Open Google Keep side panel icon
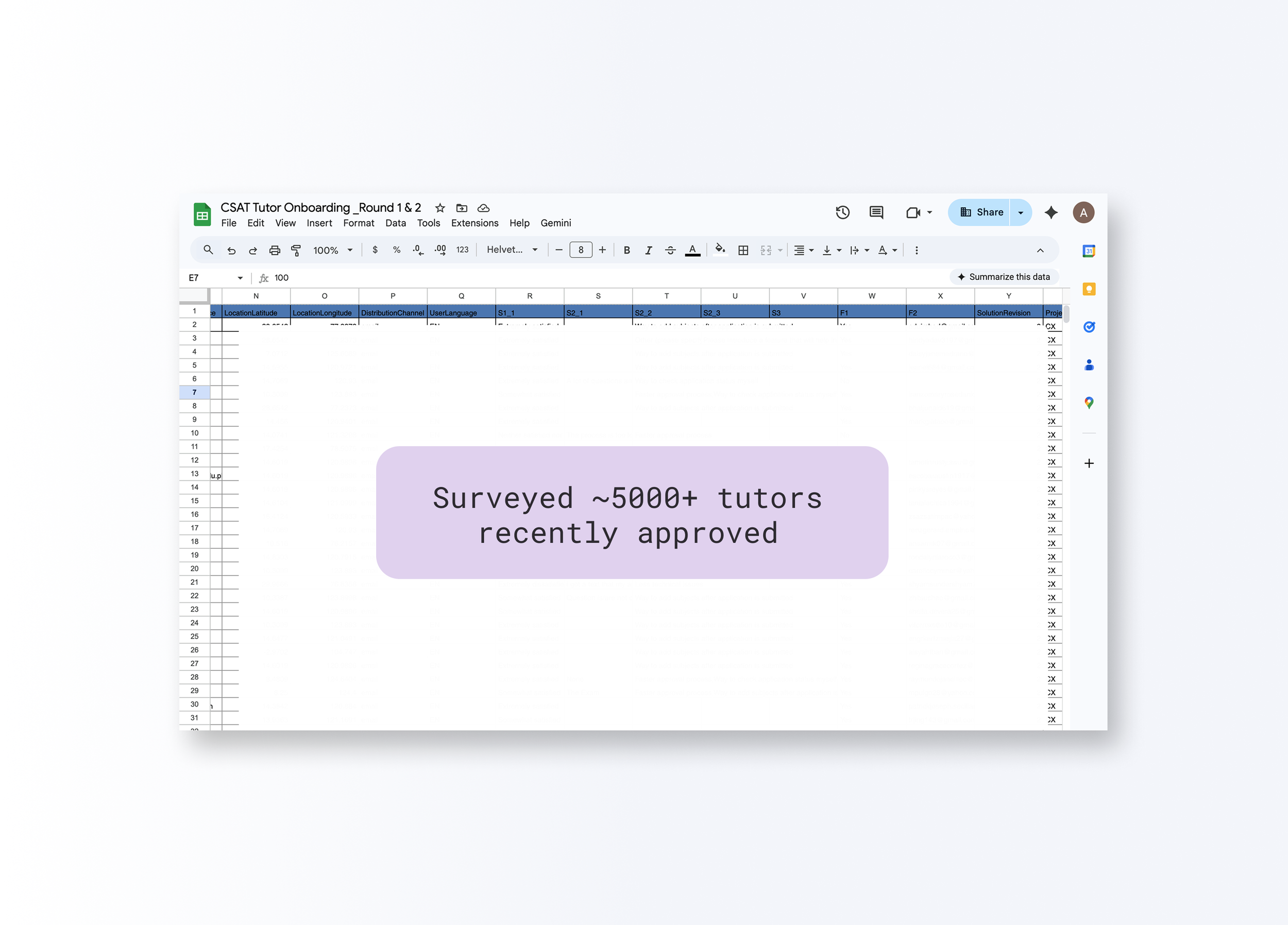Screen dimensions: 1288x925 coord(1088,289)
